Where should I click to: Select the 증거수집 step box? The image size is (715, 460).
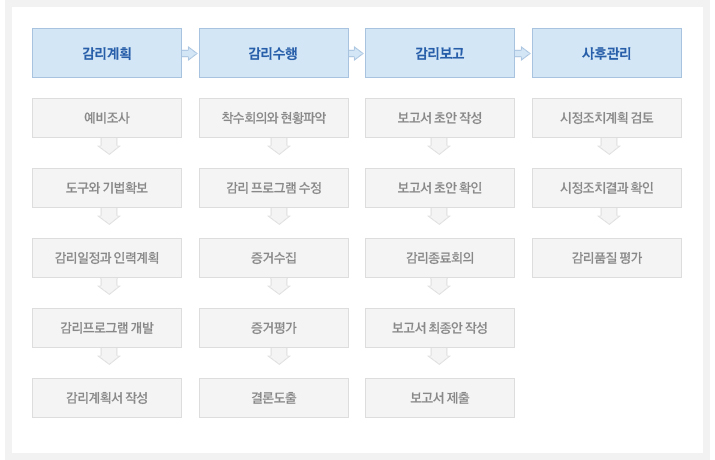(x=274, y=258)
